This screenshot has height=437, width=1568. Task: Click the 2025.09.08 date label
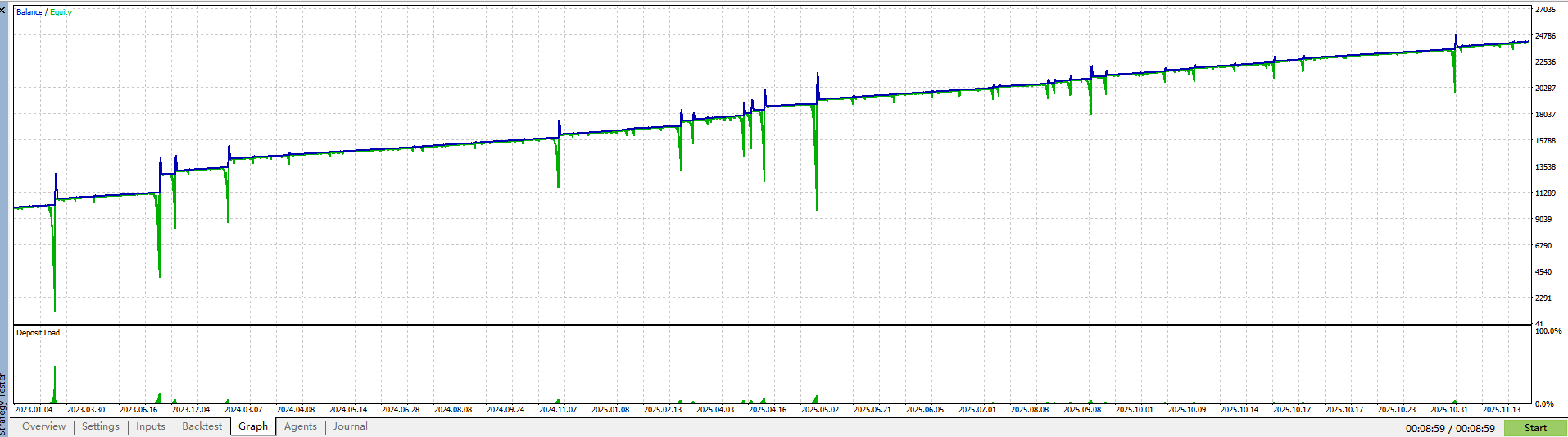pyautogui.click(x=1082, y=410)
